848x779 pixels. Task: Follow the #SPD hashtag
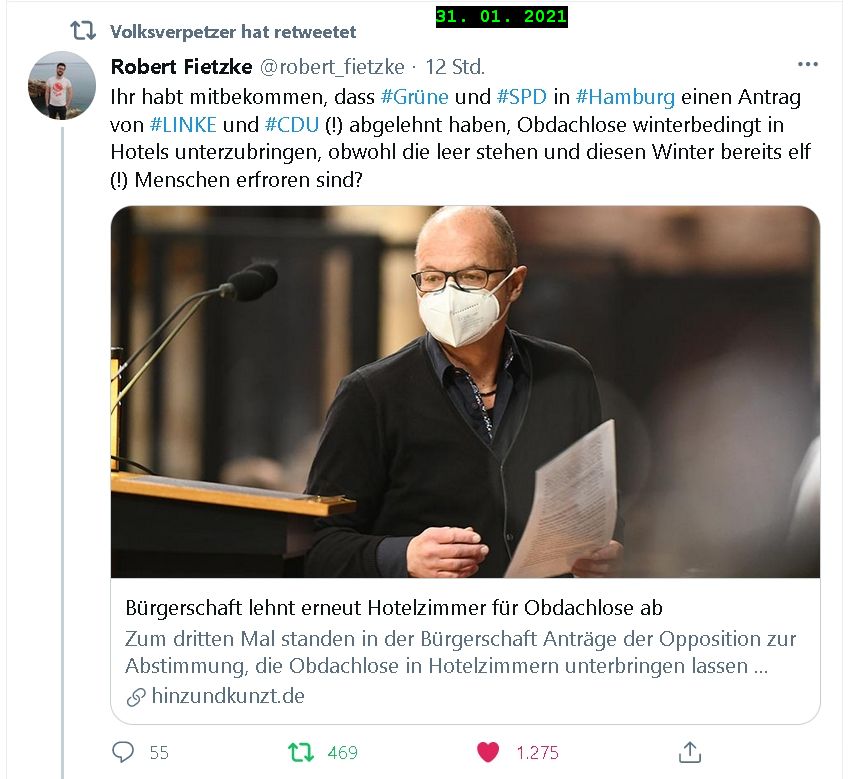522,97
